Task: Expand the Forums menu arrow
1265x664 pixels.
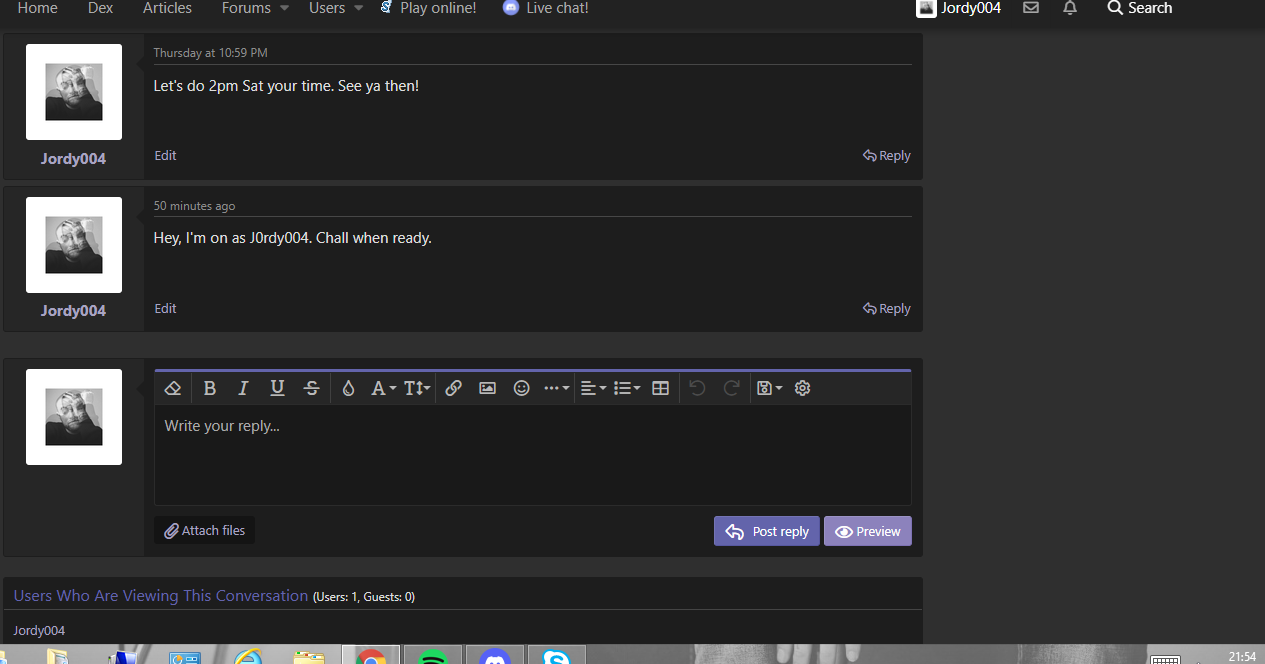Action: pos(284,8)
